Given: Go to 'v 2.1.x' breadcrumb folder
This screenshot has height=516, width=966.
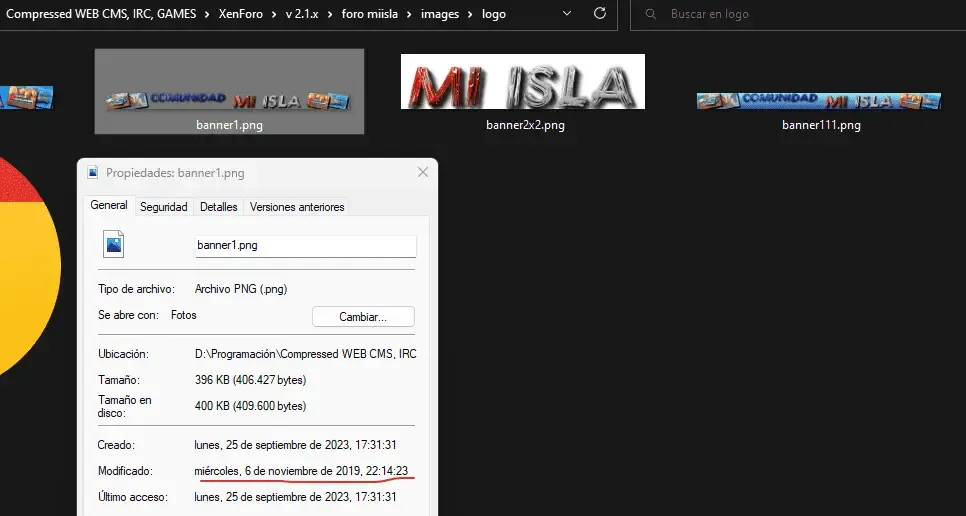Looking at the screenshot, I should pyautogui.click(x=302, y=14).
